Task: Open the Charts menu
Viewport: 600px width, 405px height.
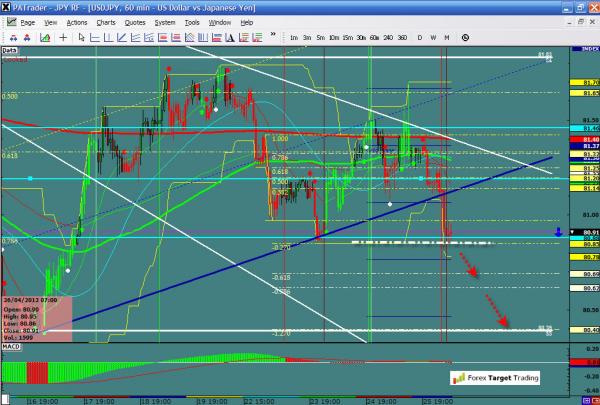Action: pyautogui.click(x=102, y=21)
